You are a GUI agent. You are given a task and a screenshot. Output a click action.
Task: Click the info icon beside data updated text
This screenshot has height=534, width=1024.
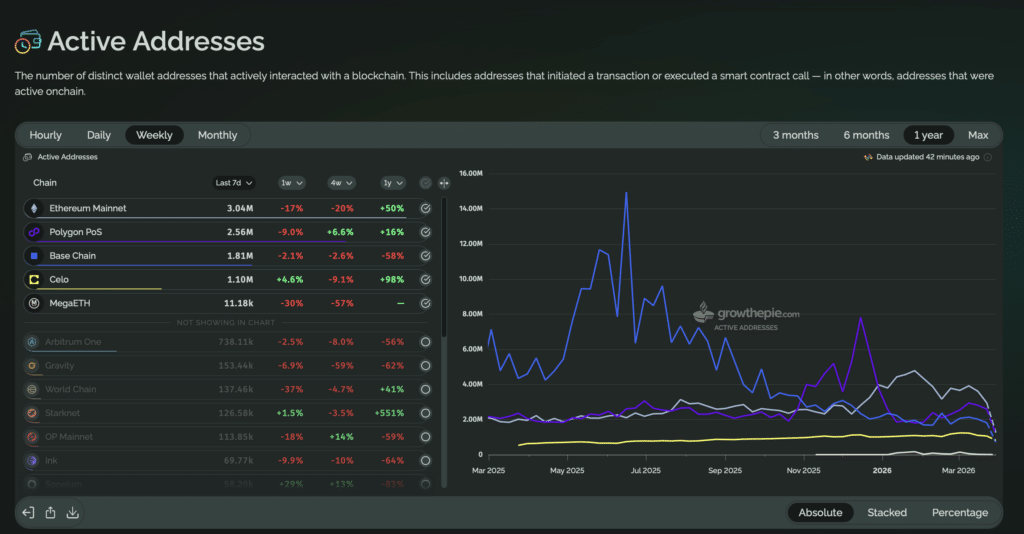coord(987,157)
